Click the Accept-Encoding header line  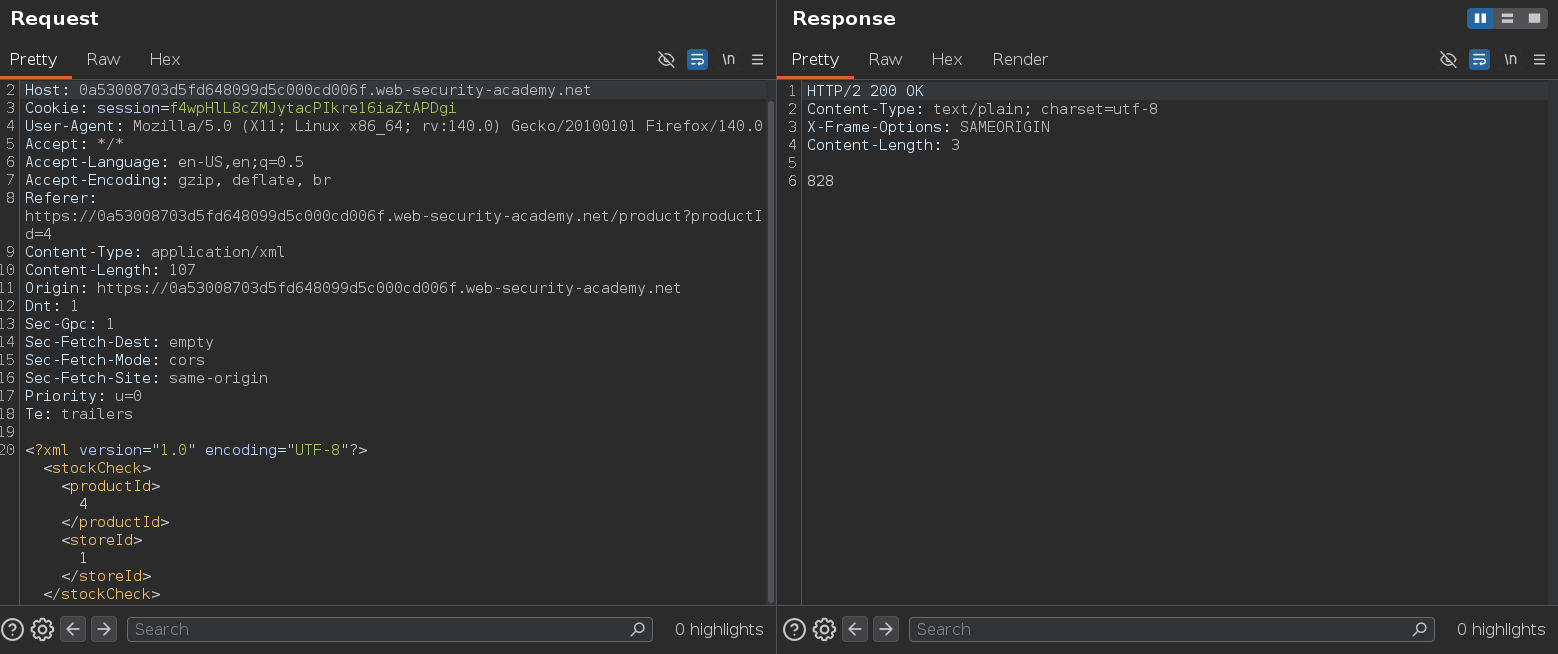point(178,180)
